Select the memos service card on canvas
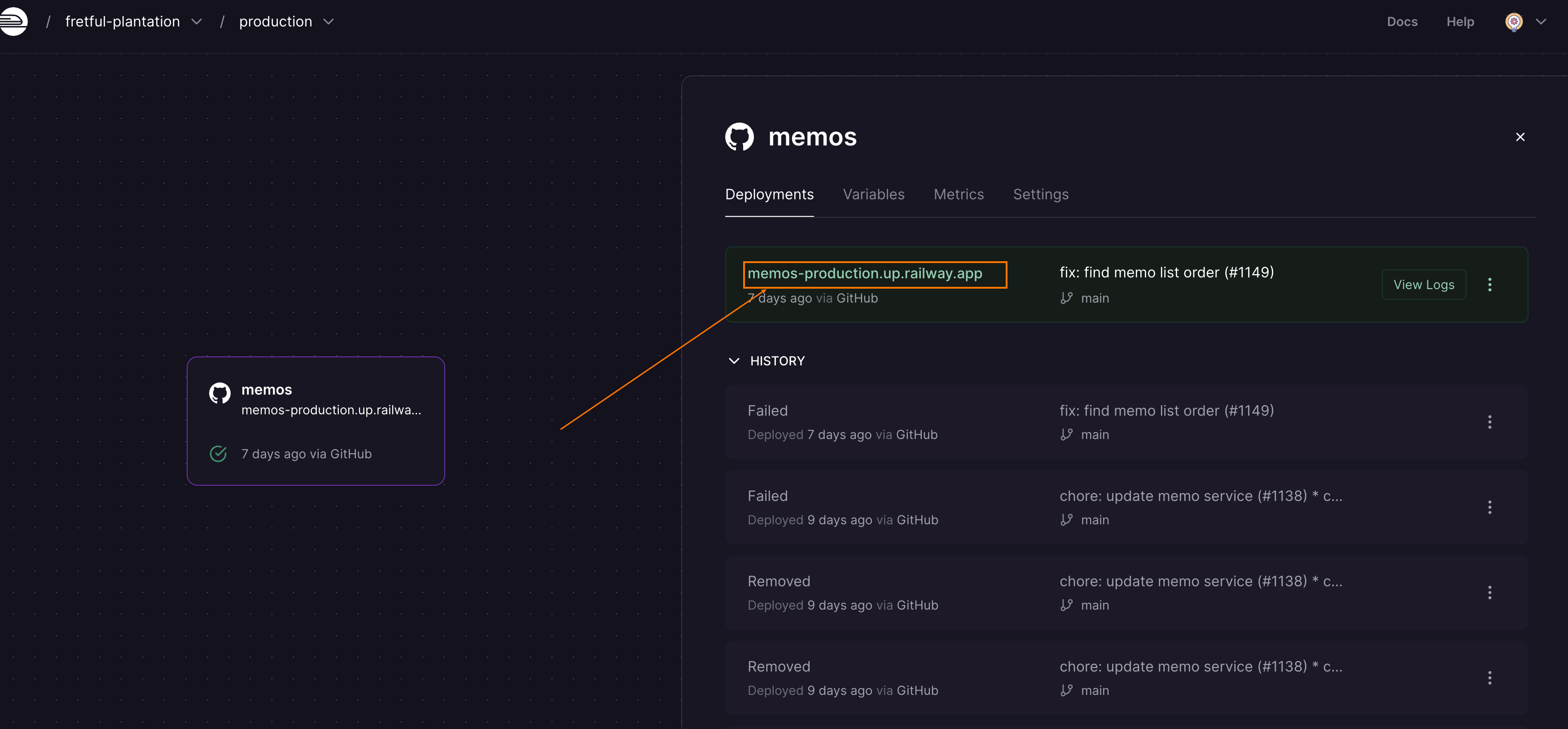The width and height of the screenshot is (1568, 729). click(x=315, y=421)
